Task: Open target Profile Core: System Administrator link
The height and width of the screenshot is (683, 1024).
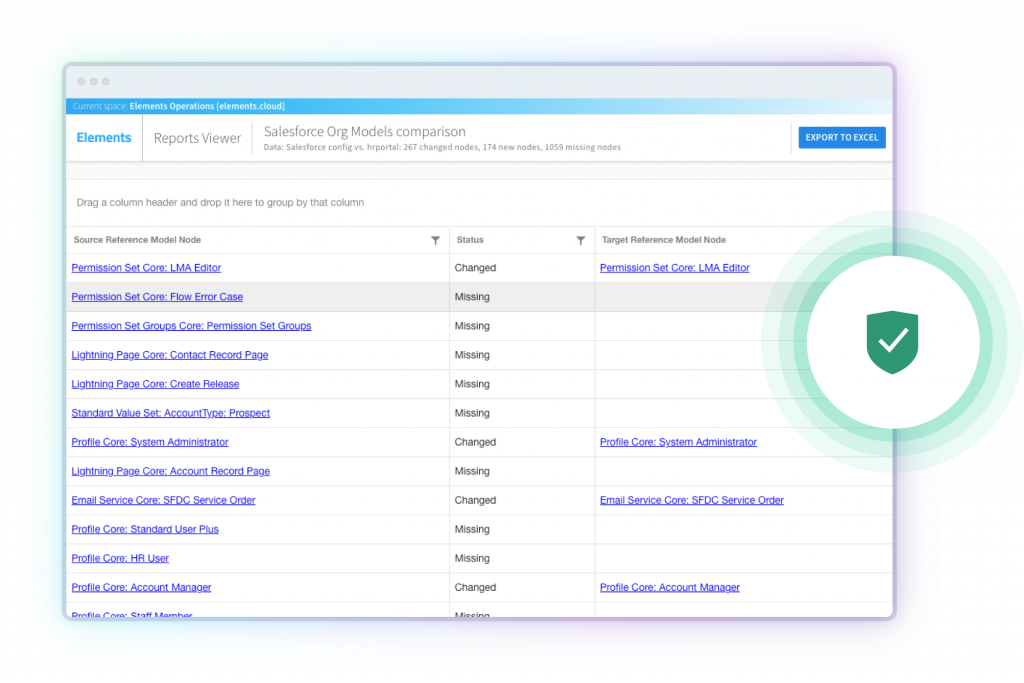Action: coord(678,442)
